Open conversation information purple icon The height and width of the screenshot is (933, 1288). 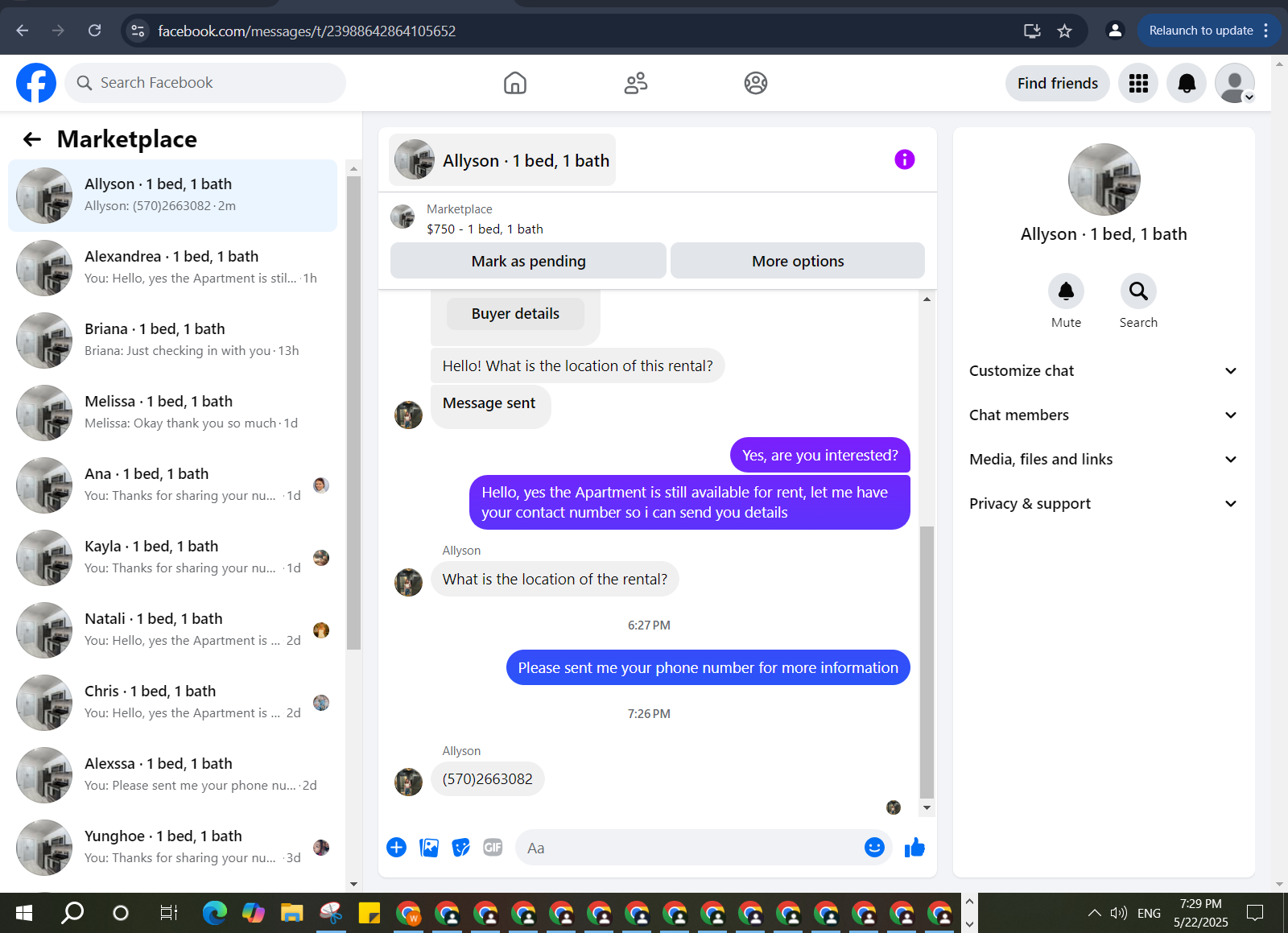[x=905, y=159]
